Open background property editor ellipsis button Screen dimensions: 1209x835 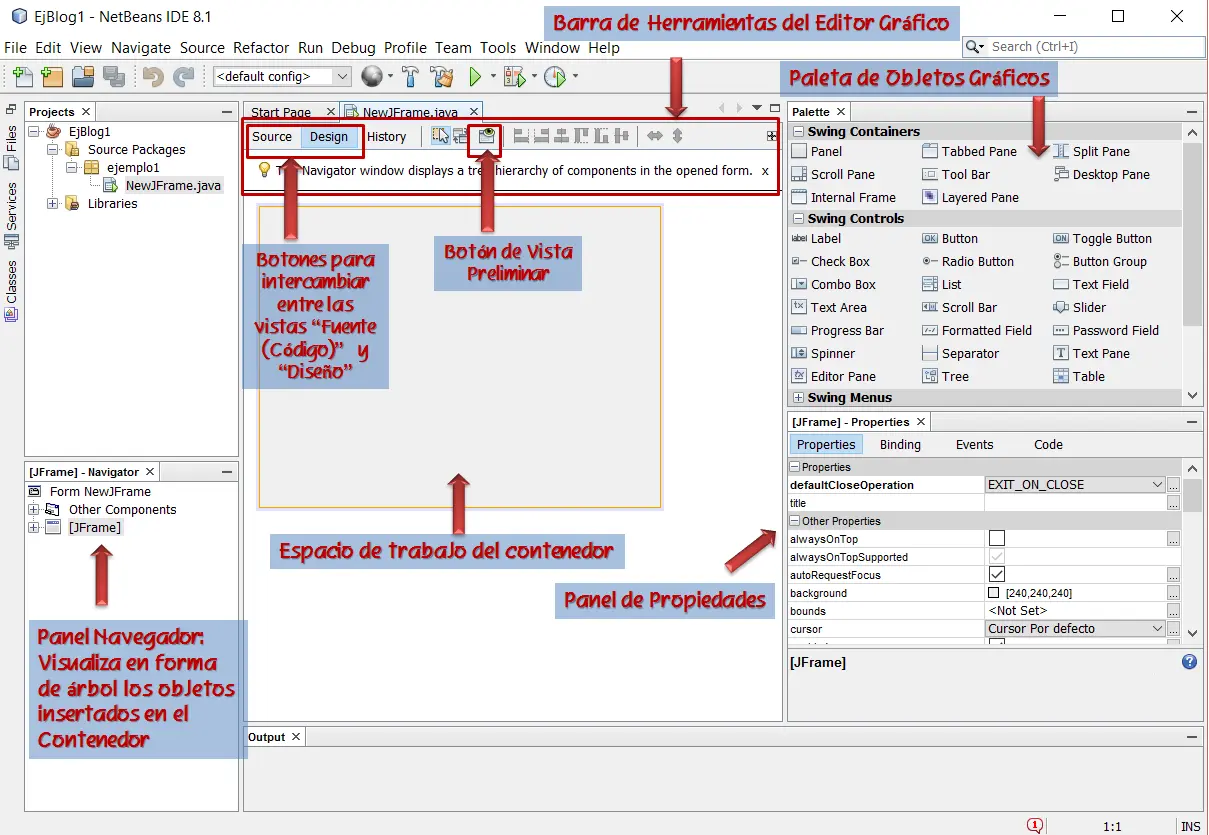(x=1173, y=593)
